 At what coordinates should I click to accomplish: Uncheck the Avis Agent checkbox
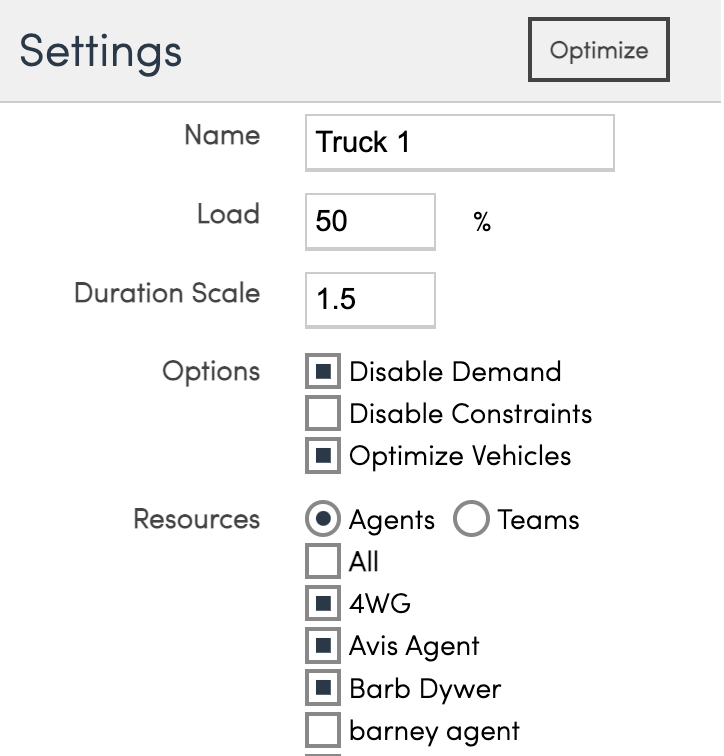(322, 646)
